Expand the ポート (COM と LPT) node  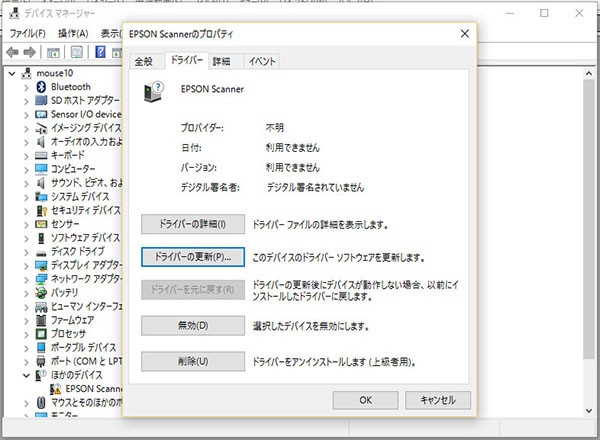[x=26, y=362]
